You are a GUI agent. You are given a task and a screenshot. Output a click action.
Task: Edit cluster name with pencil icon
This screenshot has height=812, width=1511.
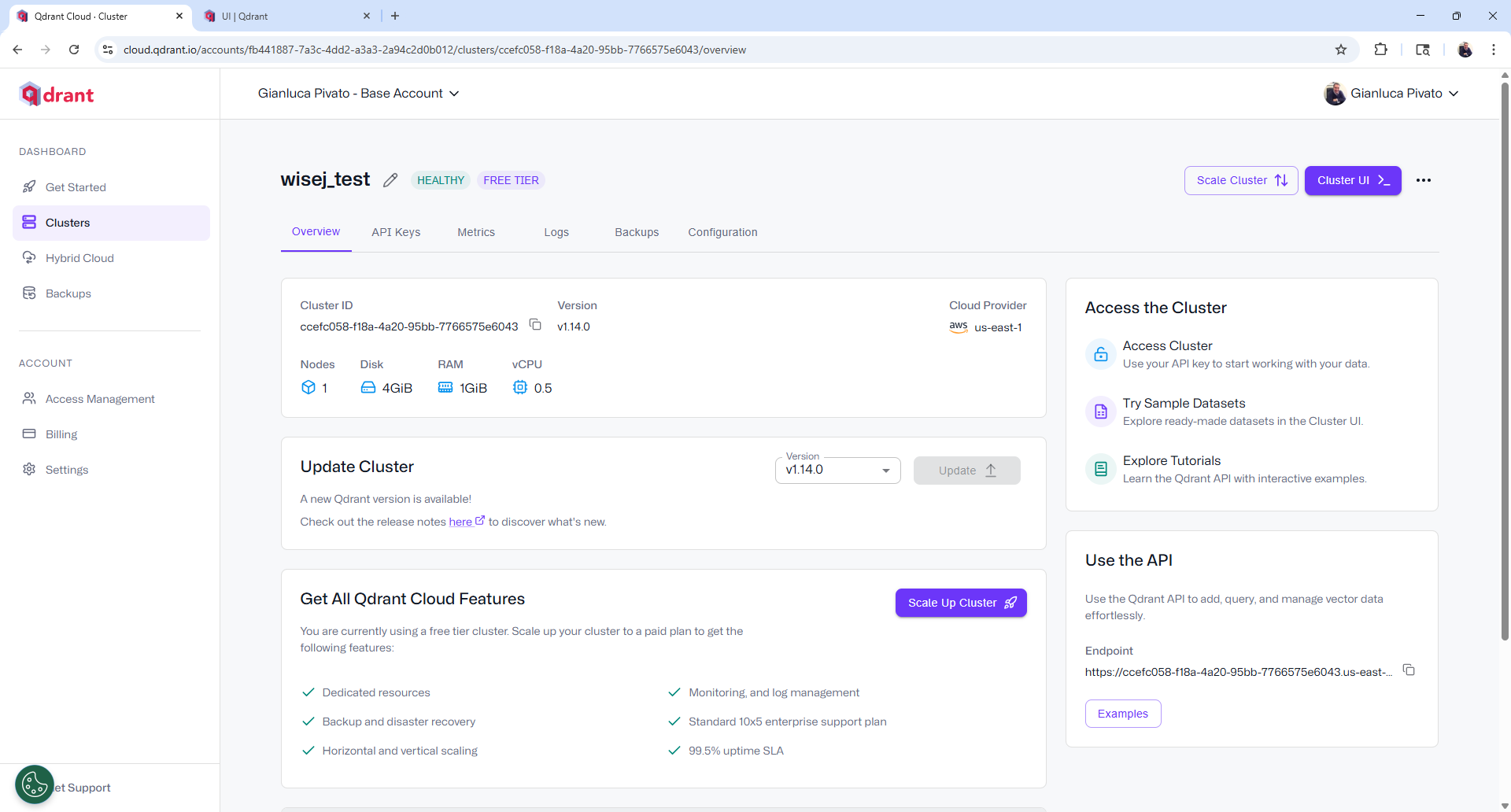(390, 180)
